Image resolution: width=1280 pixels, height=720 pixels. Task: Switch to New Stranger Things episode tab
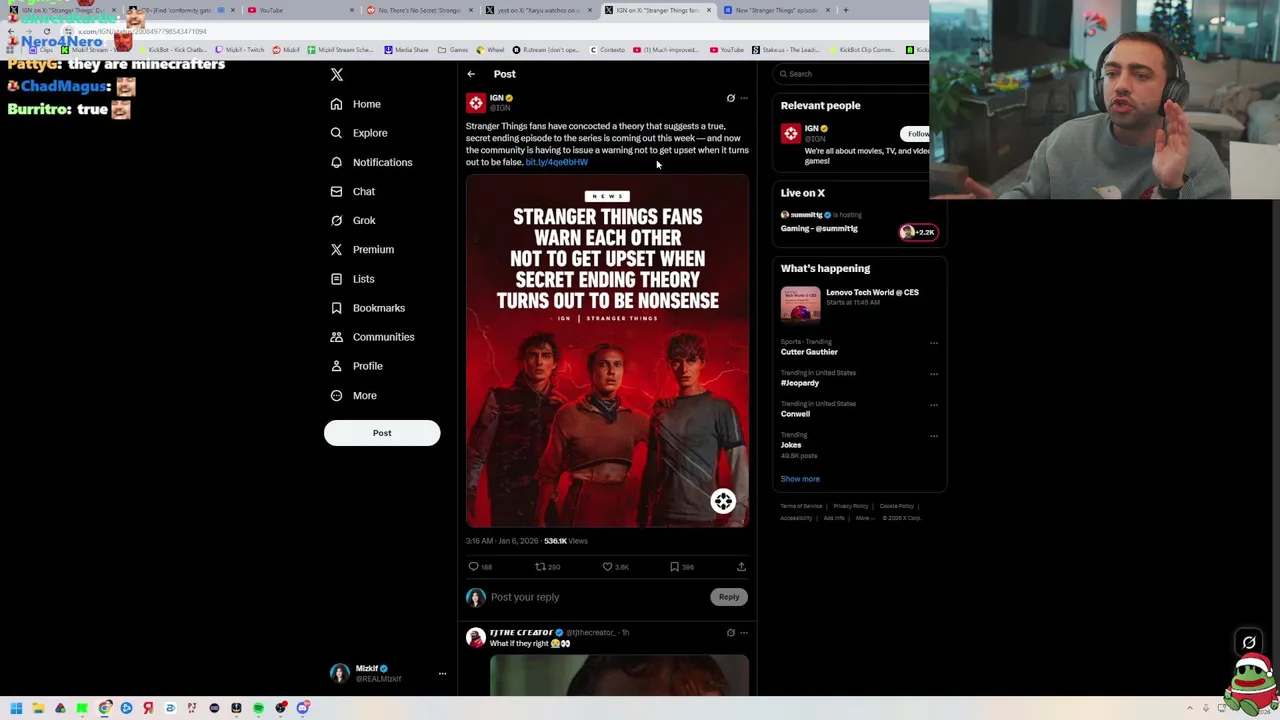click(x=775, y=10)
